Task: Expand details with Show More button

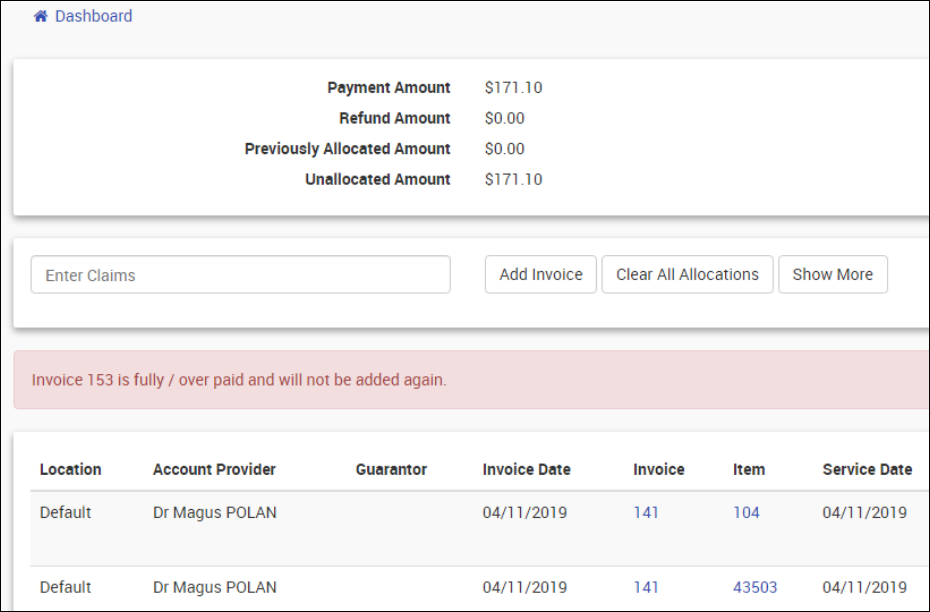Action: 832,274
